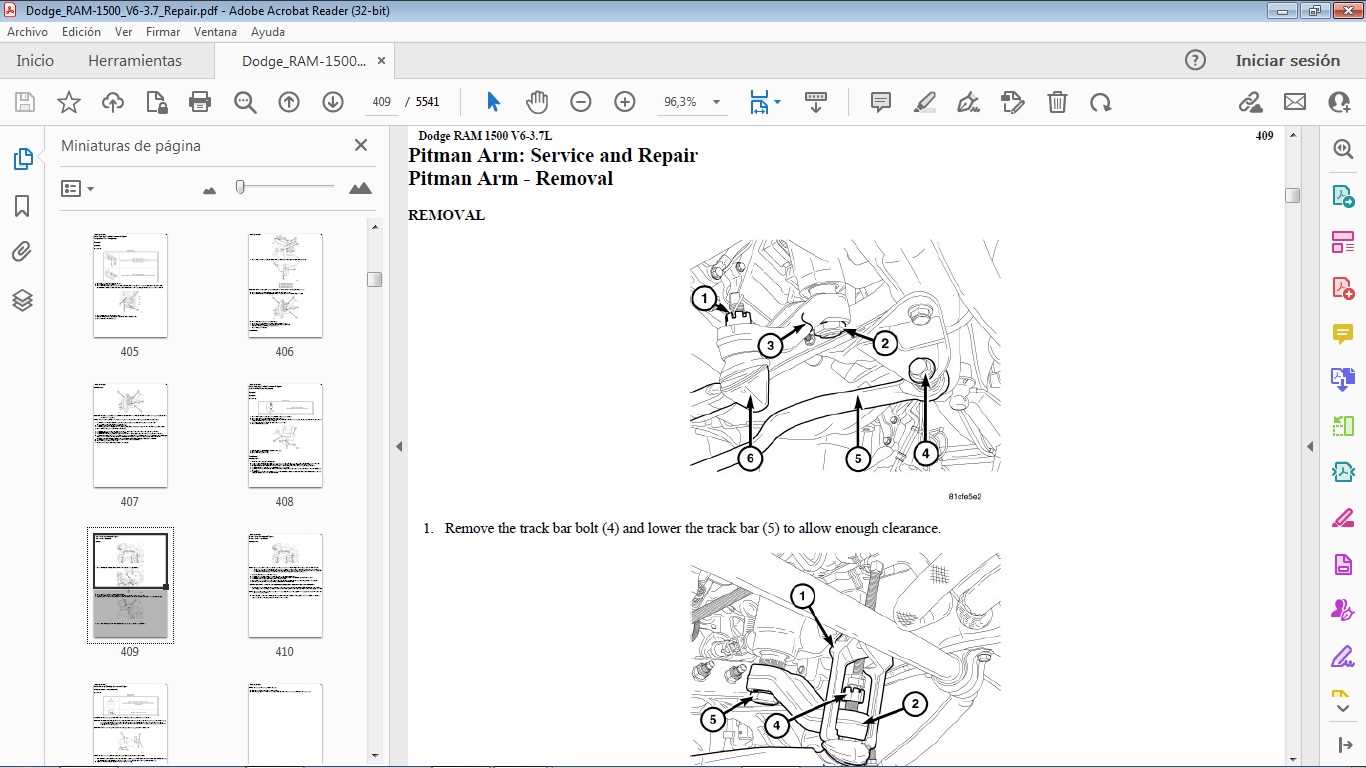Screen dimensions: 1366x768
Task: Click the print file icon
Action: tap(200, 102)
